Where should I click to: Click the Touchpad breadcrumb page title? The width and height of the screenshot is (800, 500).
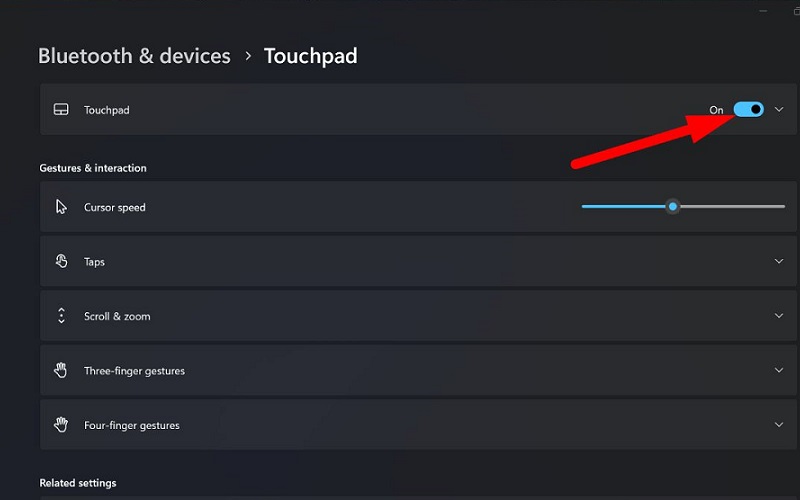tap(310, 56)
